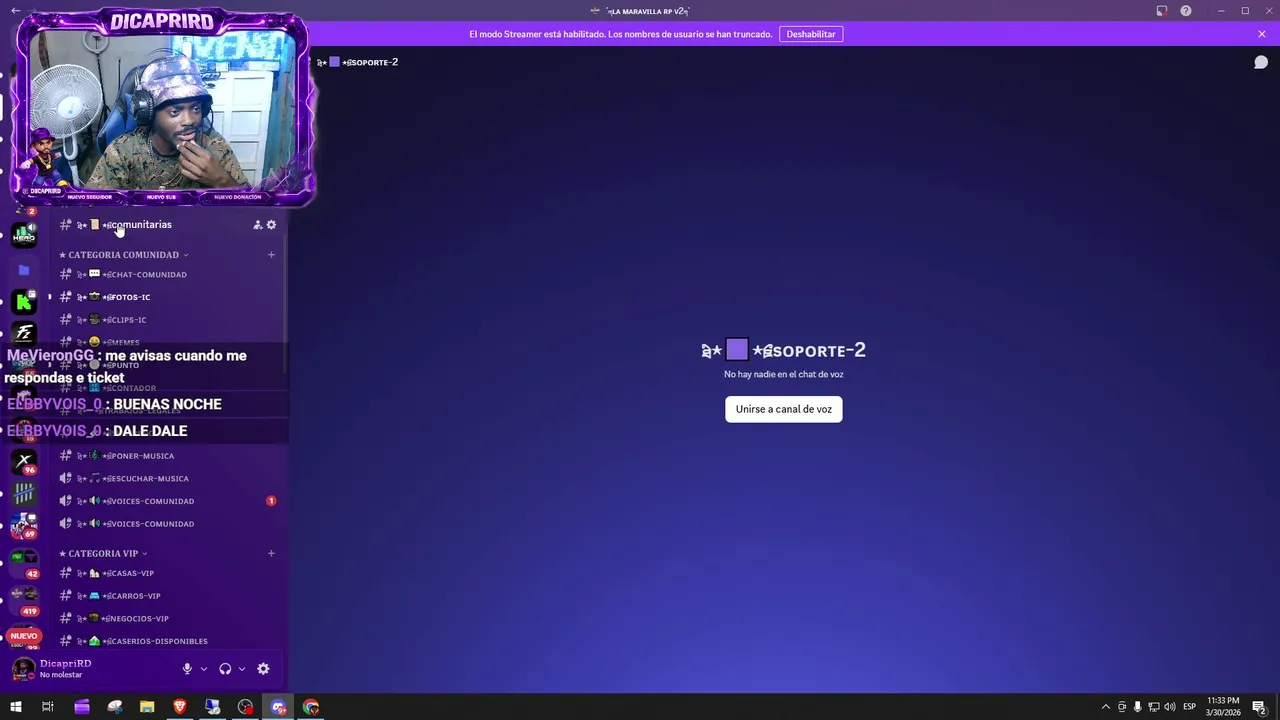Image resolution: width=1280 pixels, height=720 pixels.
Task: Open the CLIPS-IC channel
Action: coord(168,320)
